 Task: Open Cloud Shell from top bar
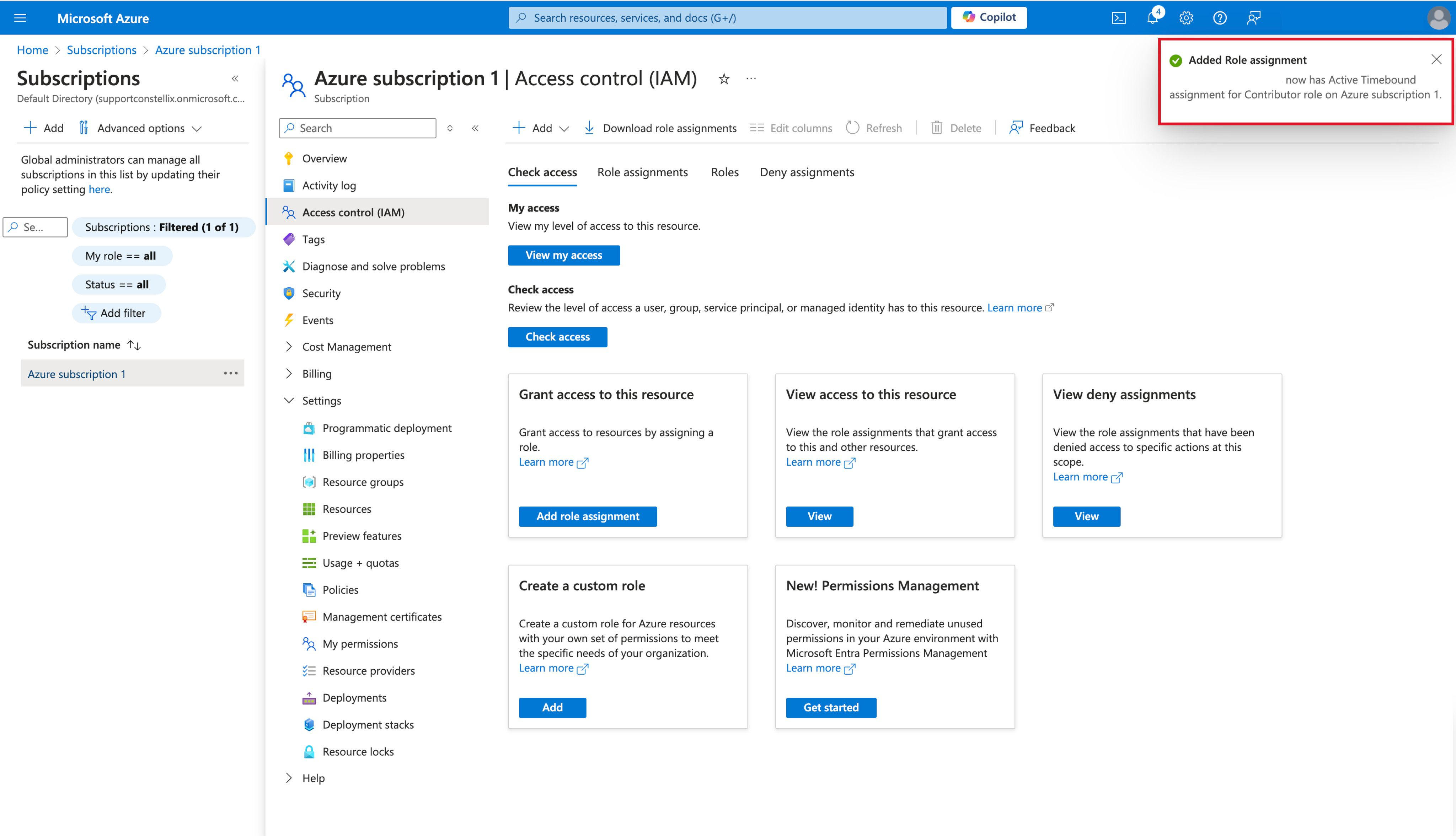[1118, 18]
